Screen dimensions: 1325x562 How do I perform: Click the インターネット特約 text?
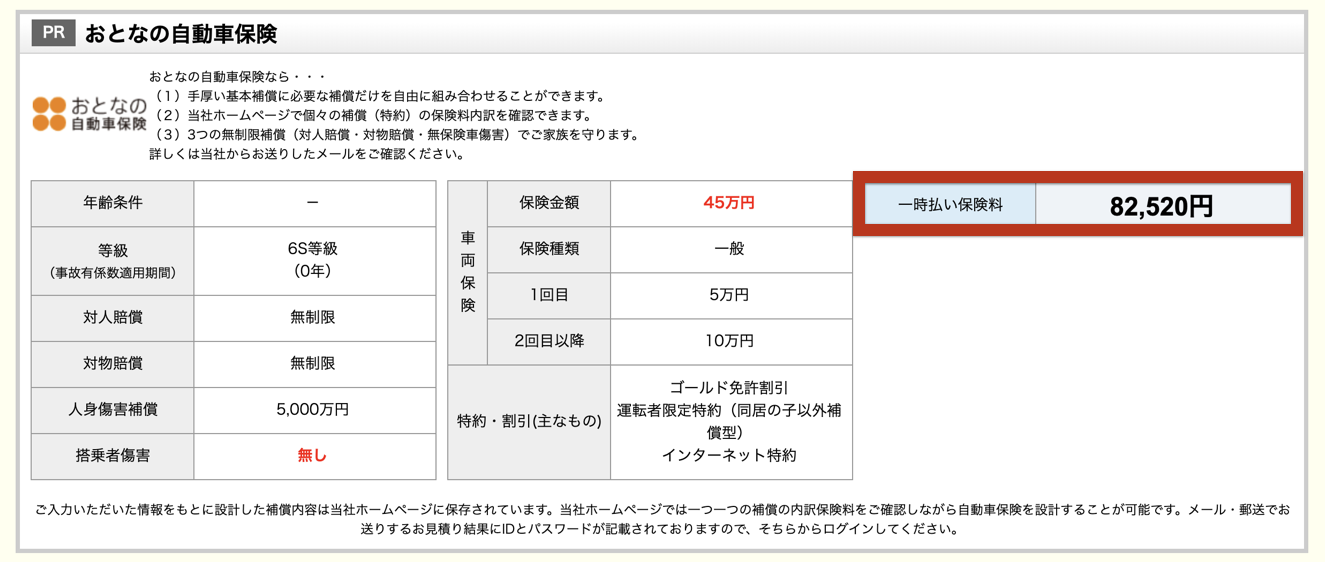[729, 455]
